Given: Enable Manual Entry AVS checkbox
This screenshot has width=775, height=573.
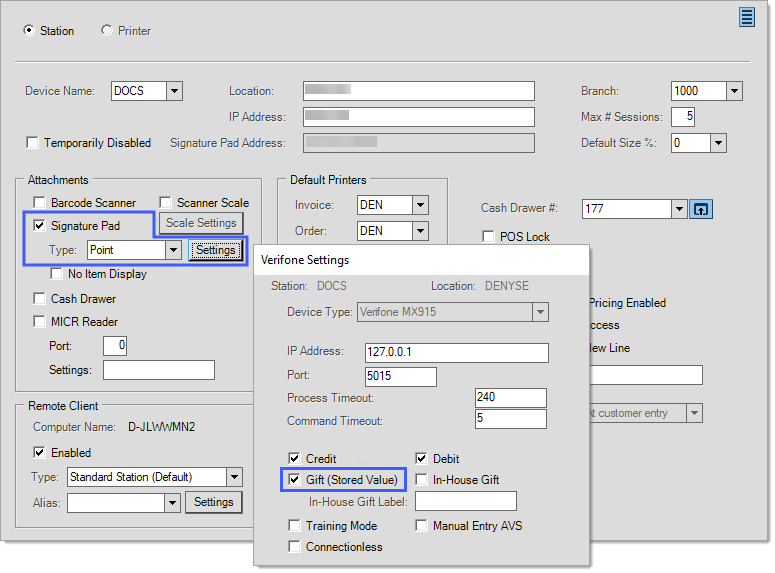Looking at the screenshot, I should point(421,526).
